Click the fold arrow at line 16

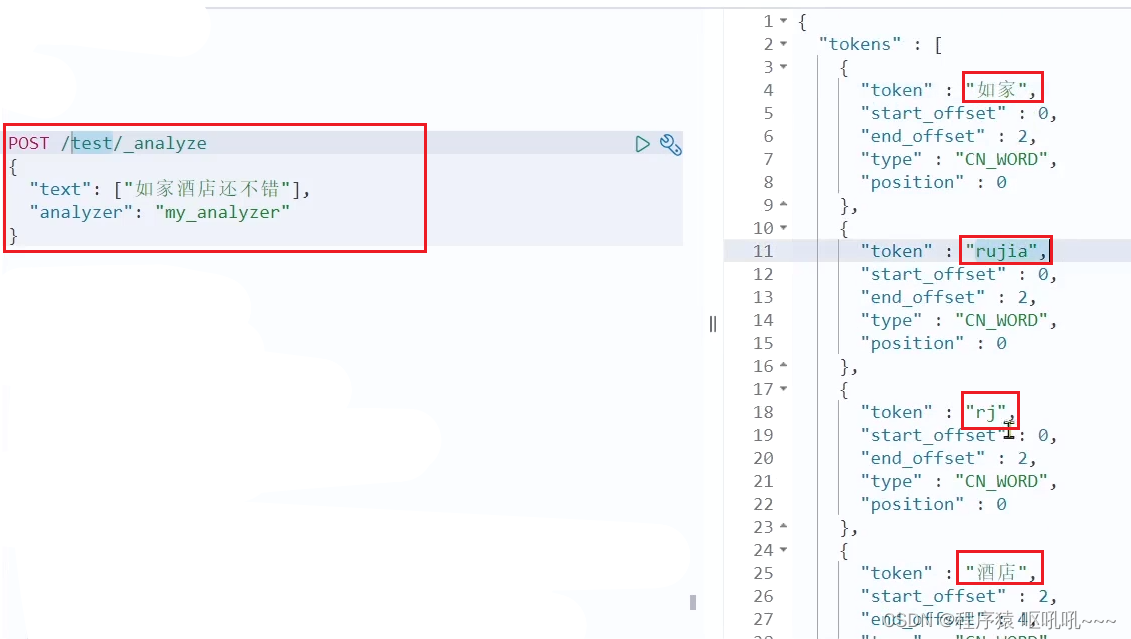pos(784,366)
